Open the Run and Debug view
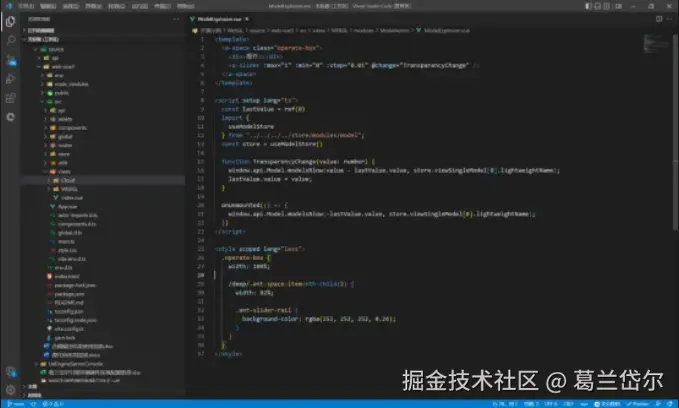Image resolution: width=679 pixels, height=408 pixels. (x=10, y=79)
